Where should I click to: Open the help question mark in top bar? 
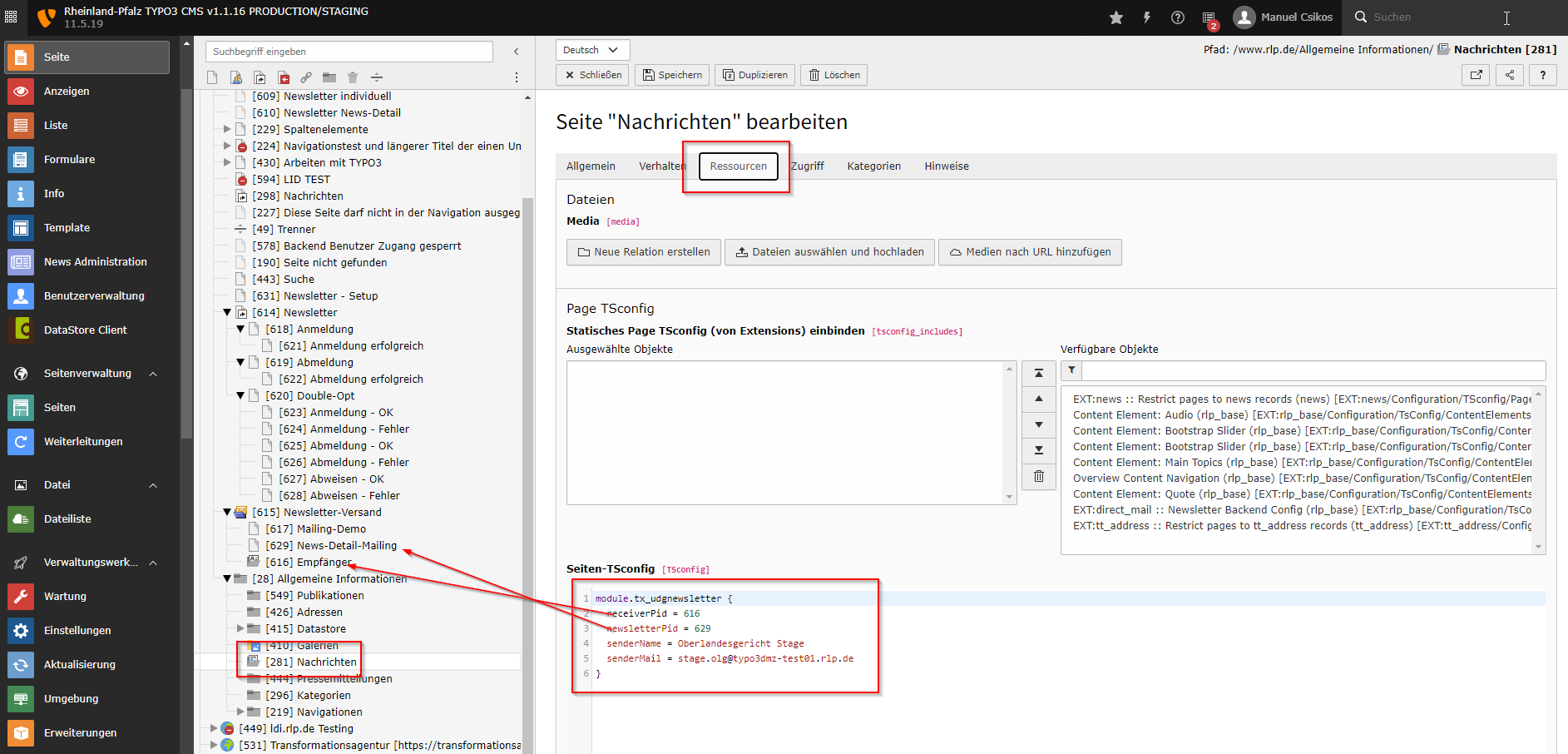coord(1178,17)
